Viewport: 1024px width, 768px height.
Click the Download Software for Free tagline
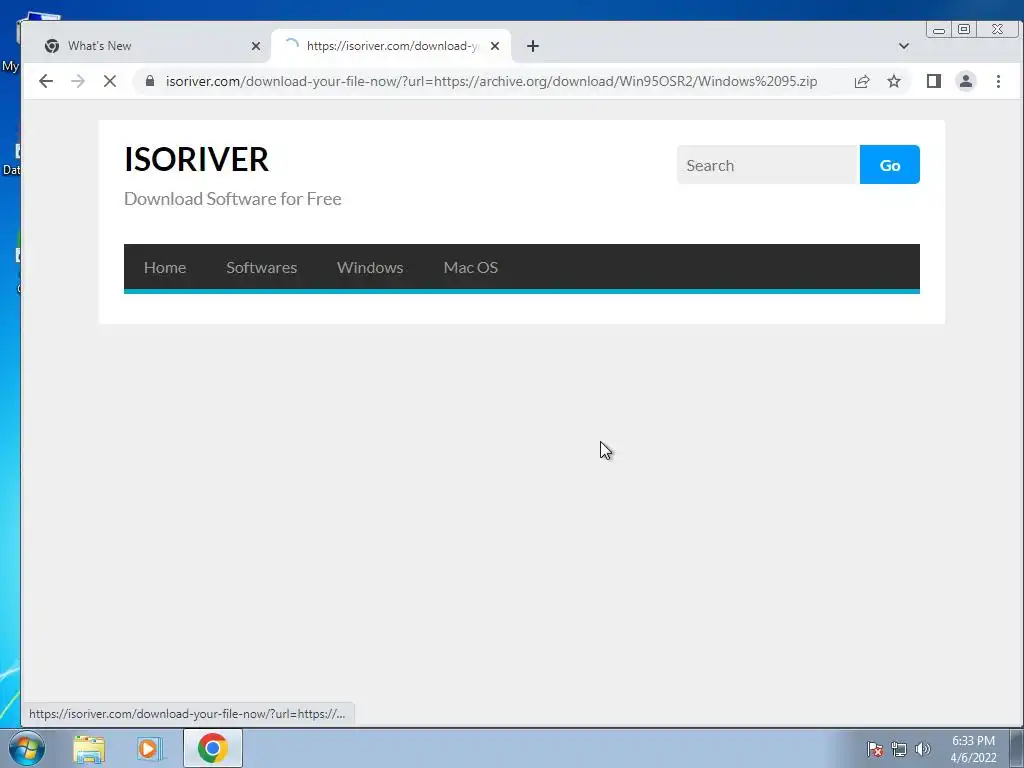click(232, 199)
